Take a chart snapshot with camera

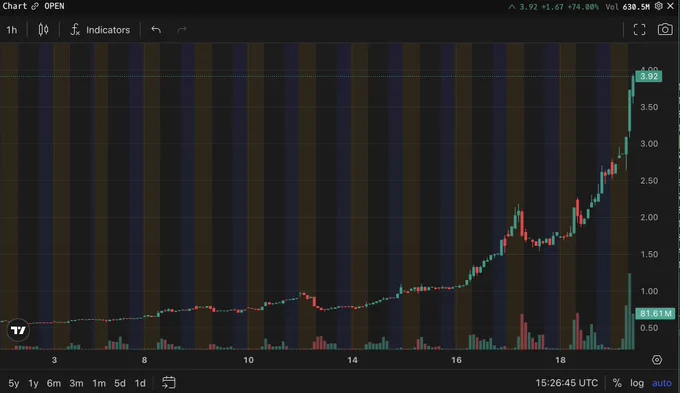tap(665, 29)
